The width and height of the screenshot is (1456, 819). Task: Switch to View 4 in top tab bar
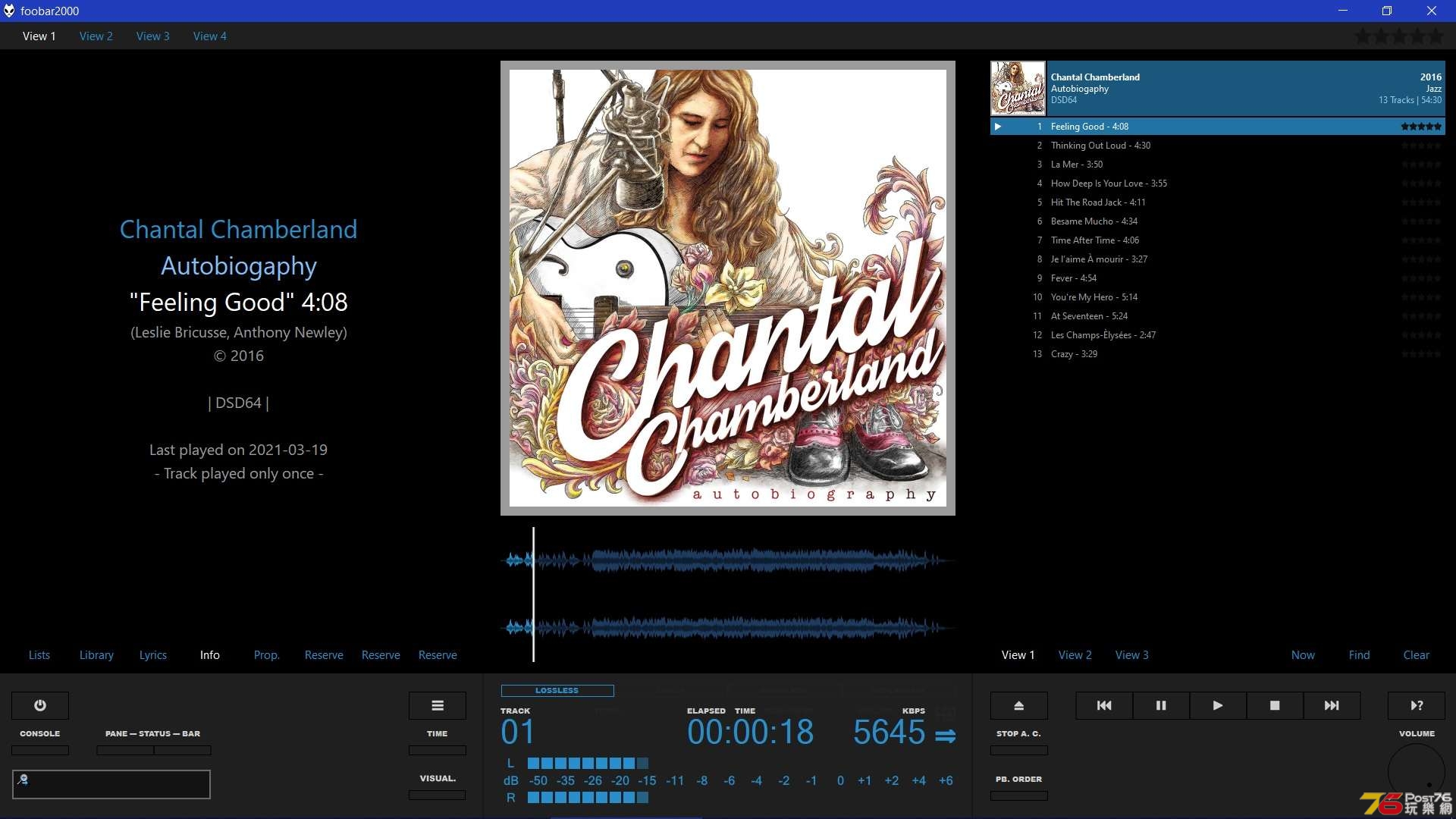coord(210,36)
